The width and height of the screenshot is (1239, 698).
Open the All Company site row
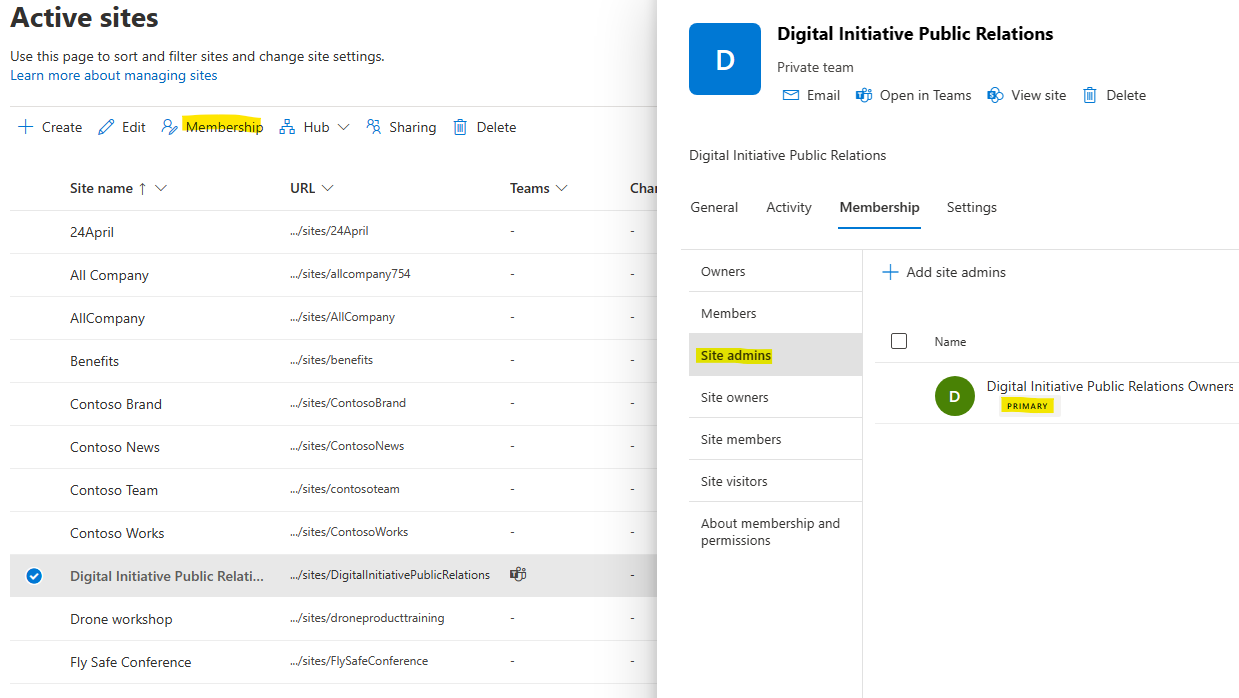pyautogui.click(x=333, y=275)
